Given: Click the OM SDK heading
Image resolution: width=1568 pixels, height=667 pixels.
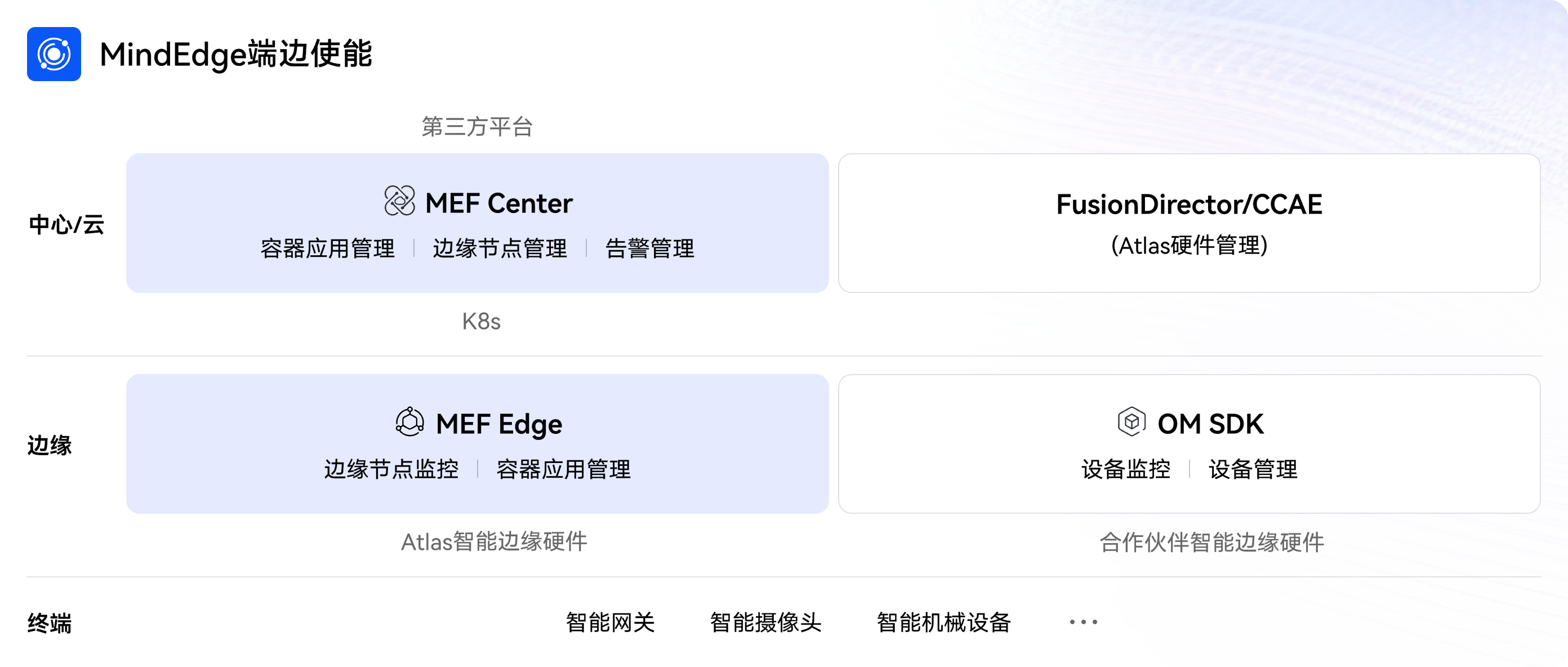Looking at the screenshot, I should click(1210, 424).
